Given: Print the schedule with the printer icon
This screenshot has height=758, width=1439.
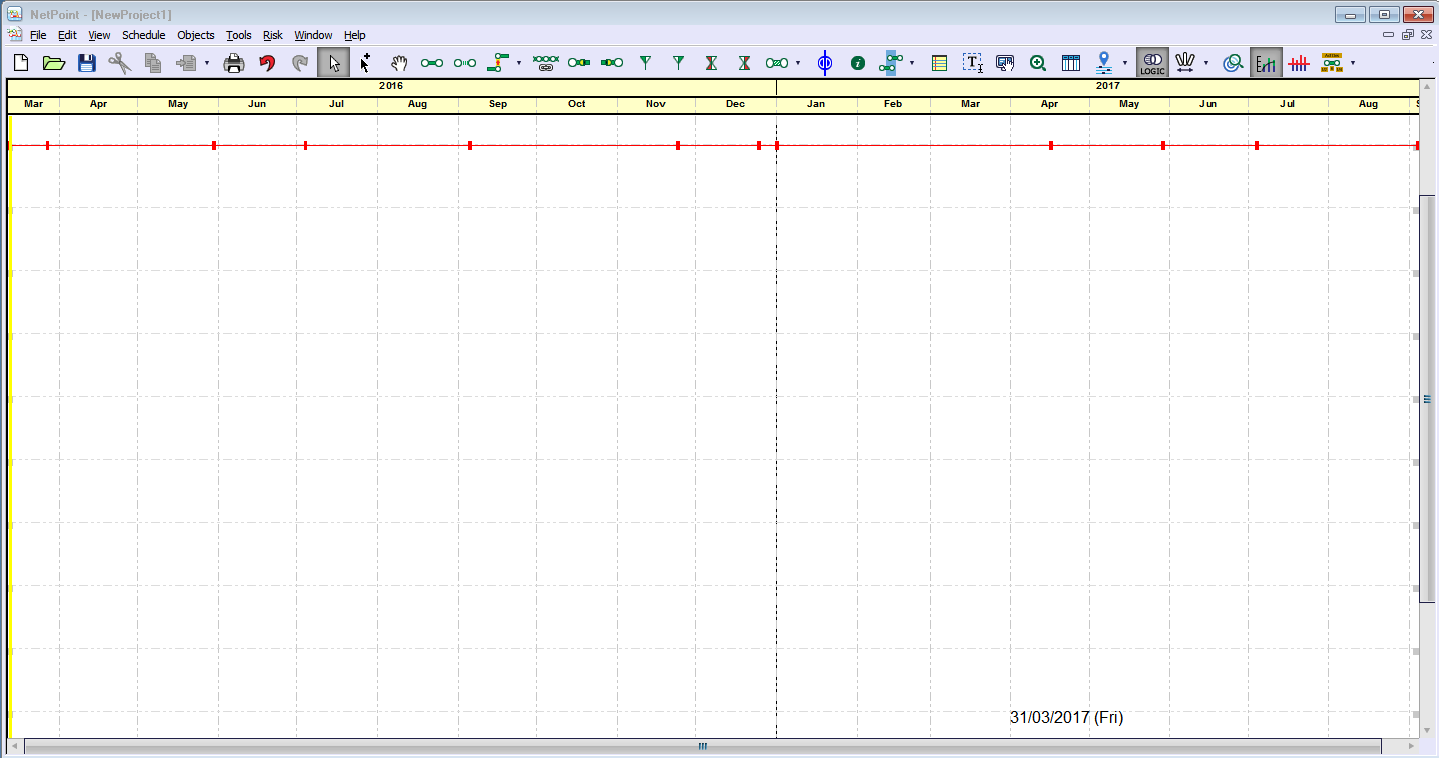Looking at the screenshot, I should [x=234, y=63].
